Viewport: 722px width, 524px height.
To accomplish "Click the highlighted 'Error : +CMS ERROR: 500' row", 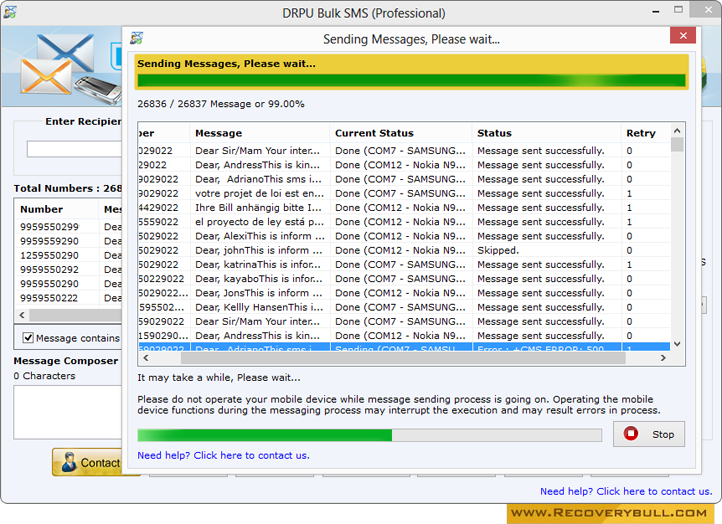I will [x=404, y=347].
